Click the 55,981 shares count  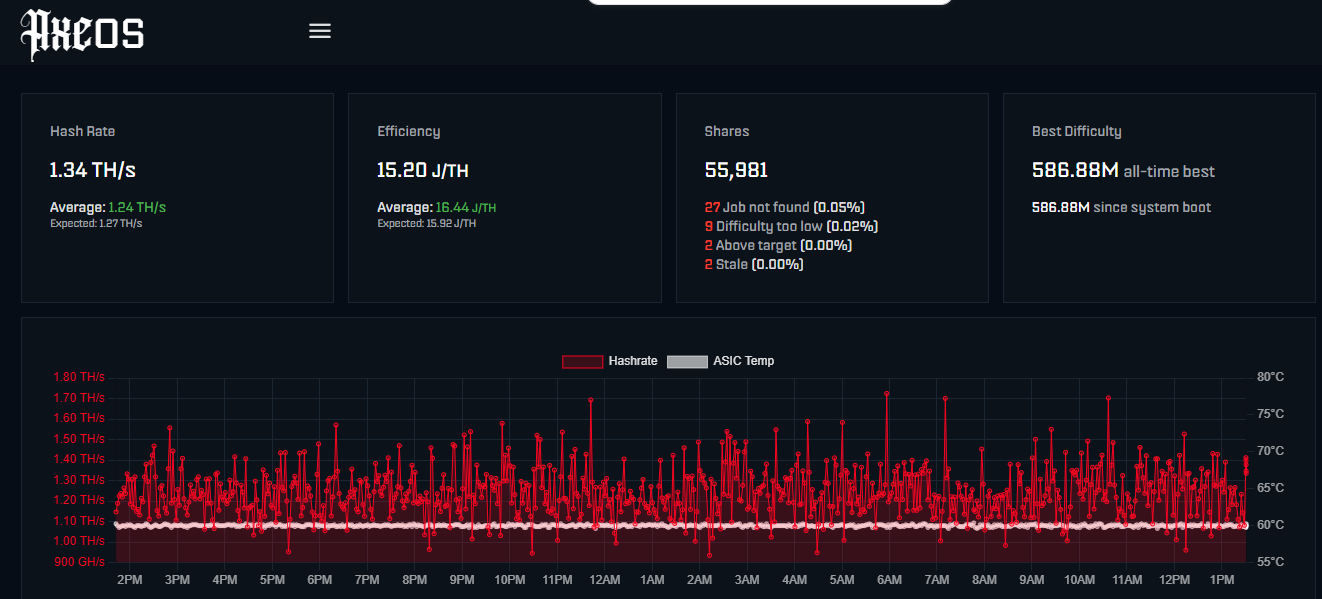736,170
